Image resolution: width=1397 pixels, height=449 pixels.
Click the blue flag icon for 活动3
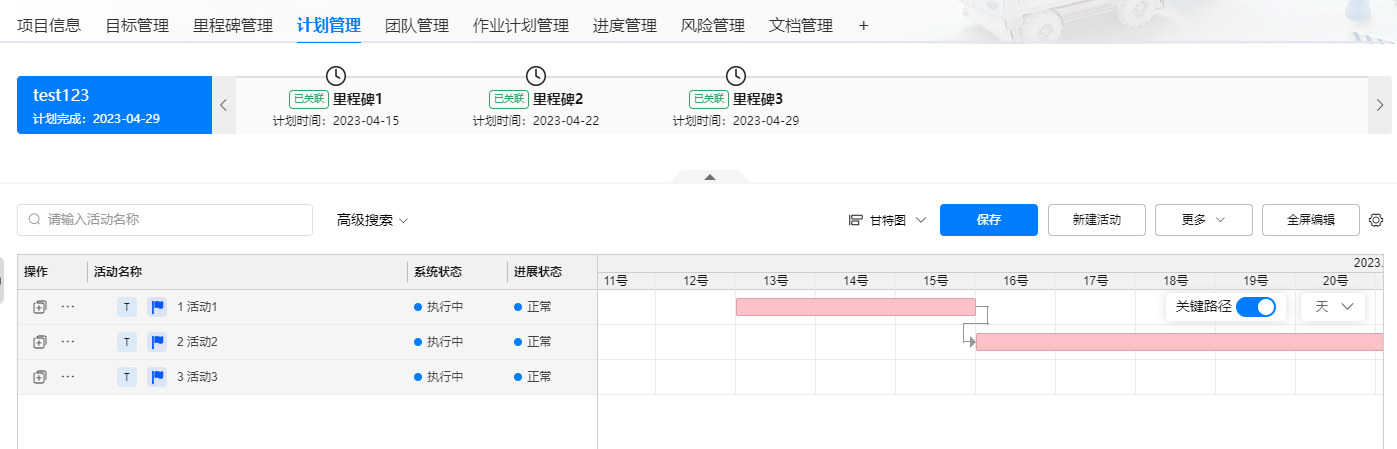157,377
